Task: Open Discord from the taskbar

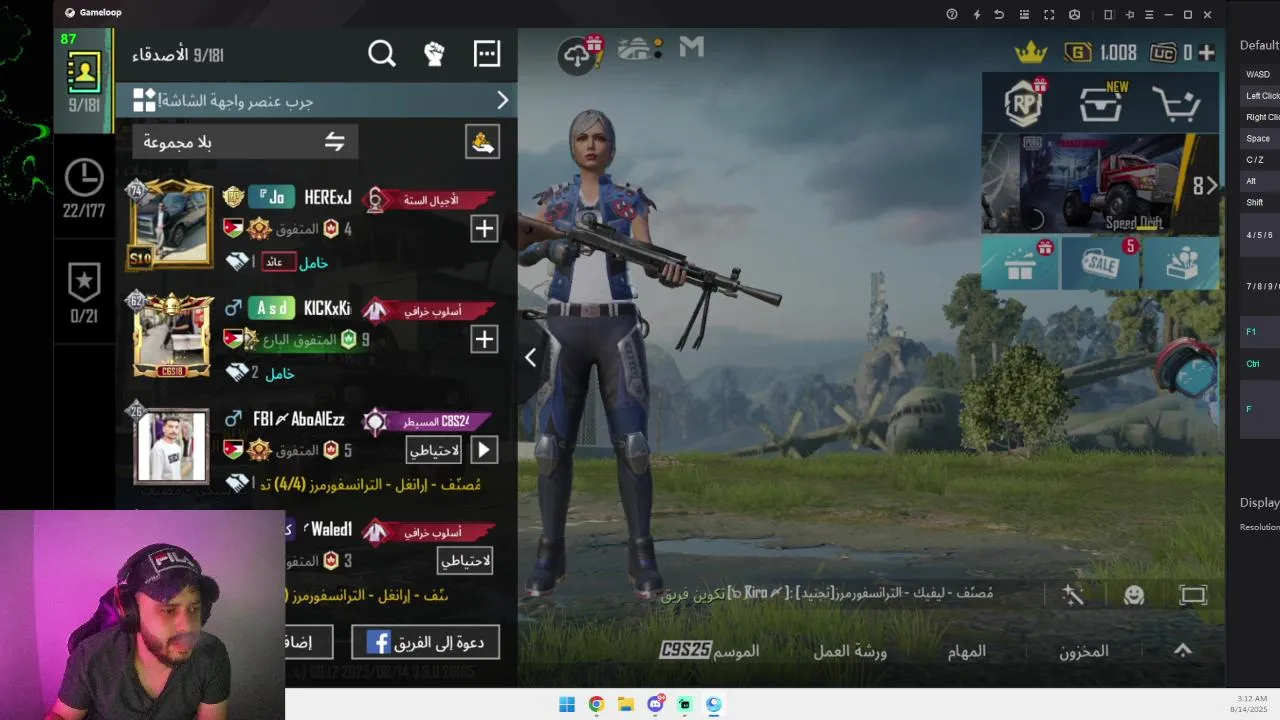Action: [655, 704]
